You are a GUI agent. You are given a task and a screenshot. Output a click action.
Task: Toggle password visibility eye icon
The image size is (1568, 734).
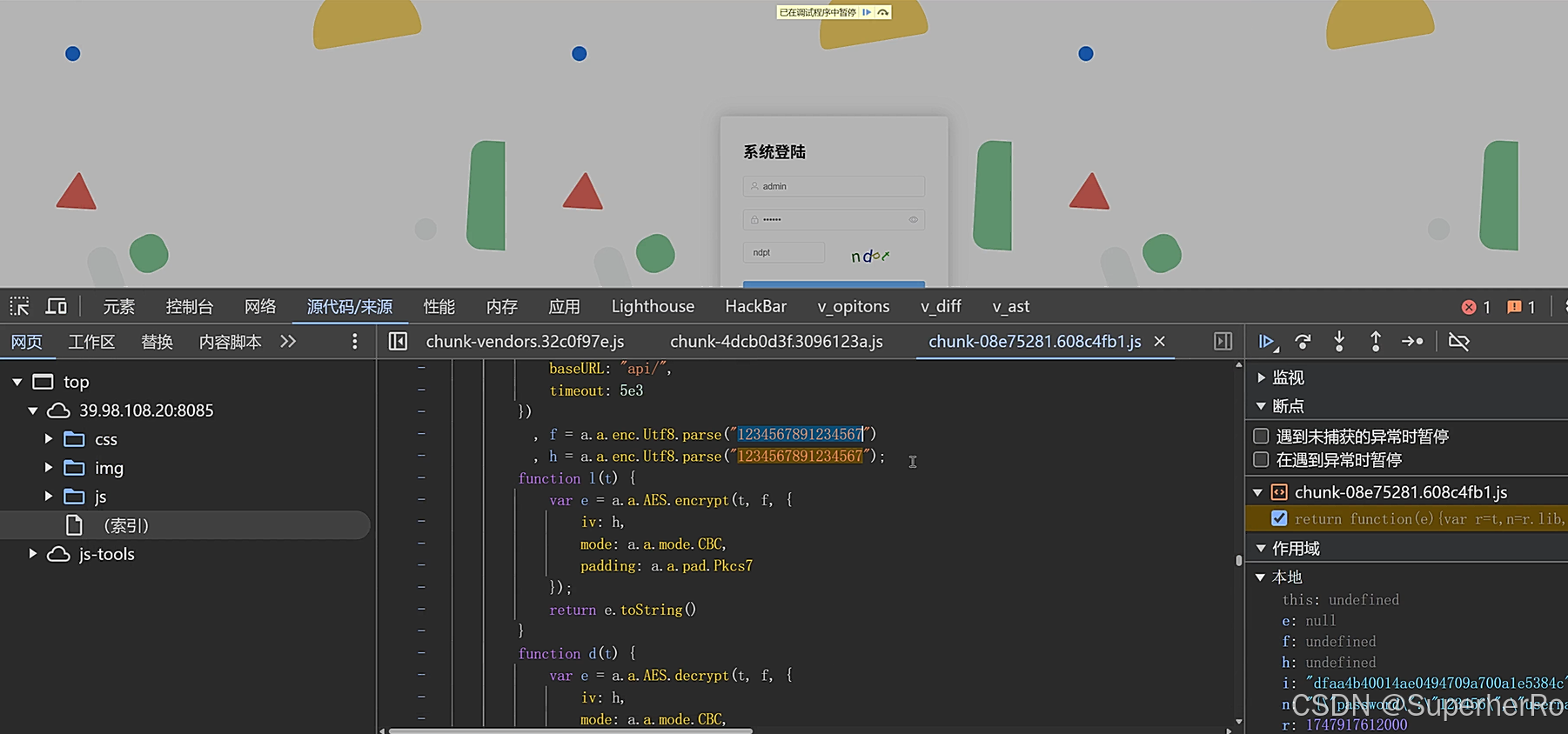(x=914, y=219)
